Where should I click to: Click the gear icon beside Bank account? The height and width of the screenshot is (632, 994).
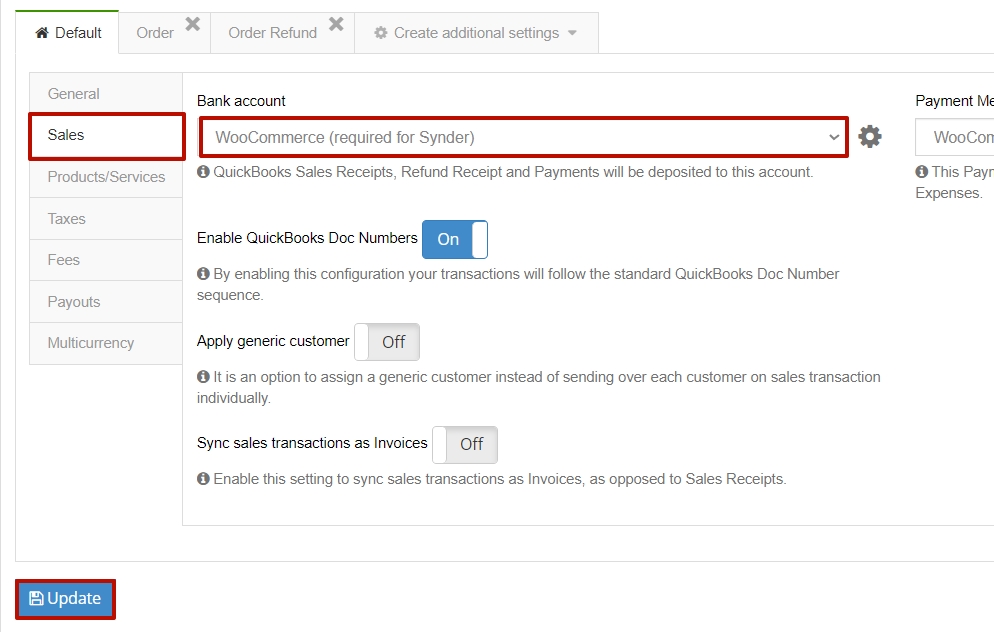(870, 136)
